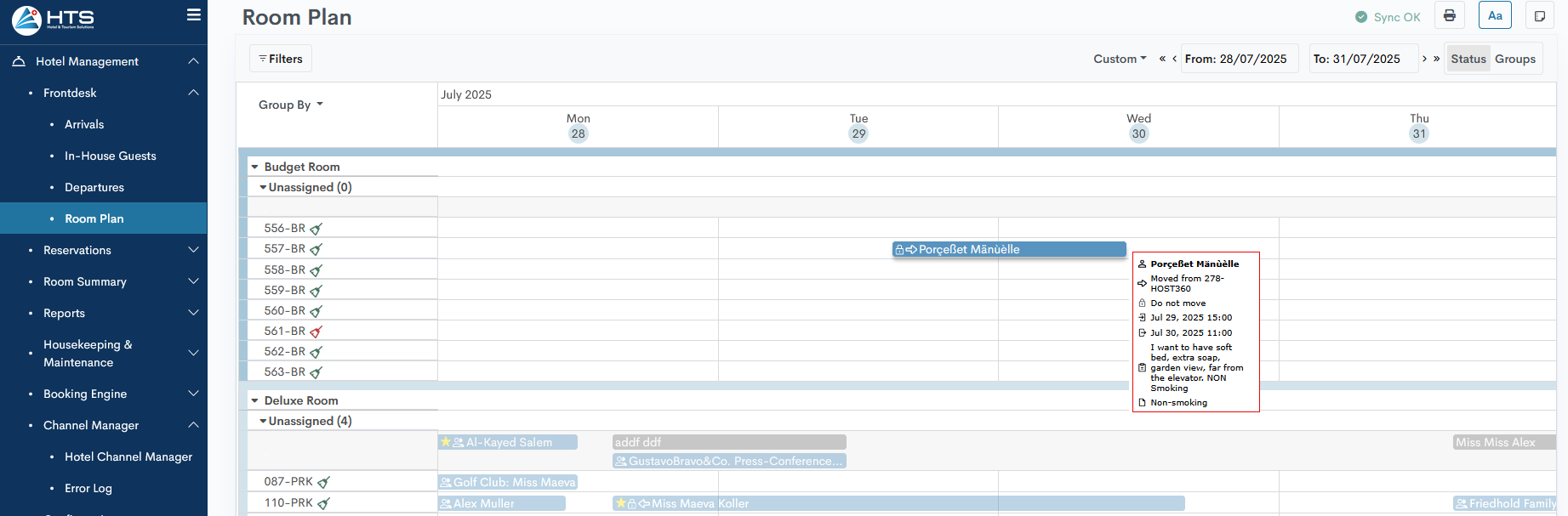
Task: Select the Porçeßet Mänùèlle reservation bar
Action: 1008,249
